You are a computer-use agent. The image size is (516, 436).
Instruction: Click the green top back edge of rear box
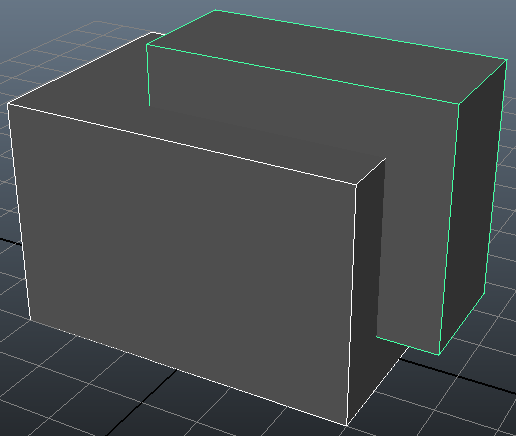(x=361, y=35)
